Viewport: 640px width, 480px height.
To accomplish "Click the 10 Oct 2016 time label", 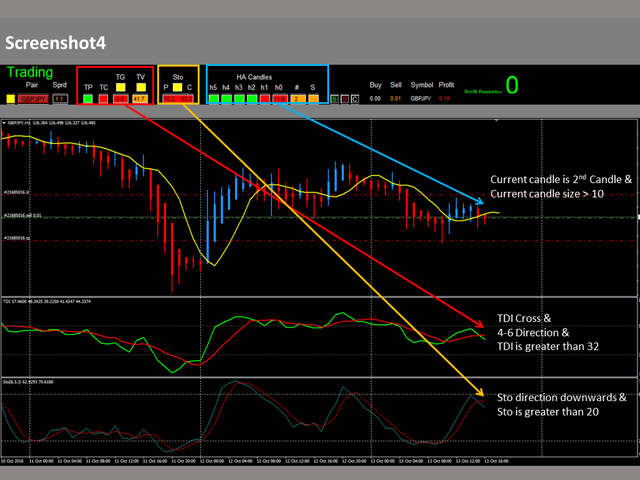I will coord(12,461).
